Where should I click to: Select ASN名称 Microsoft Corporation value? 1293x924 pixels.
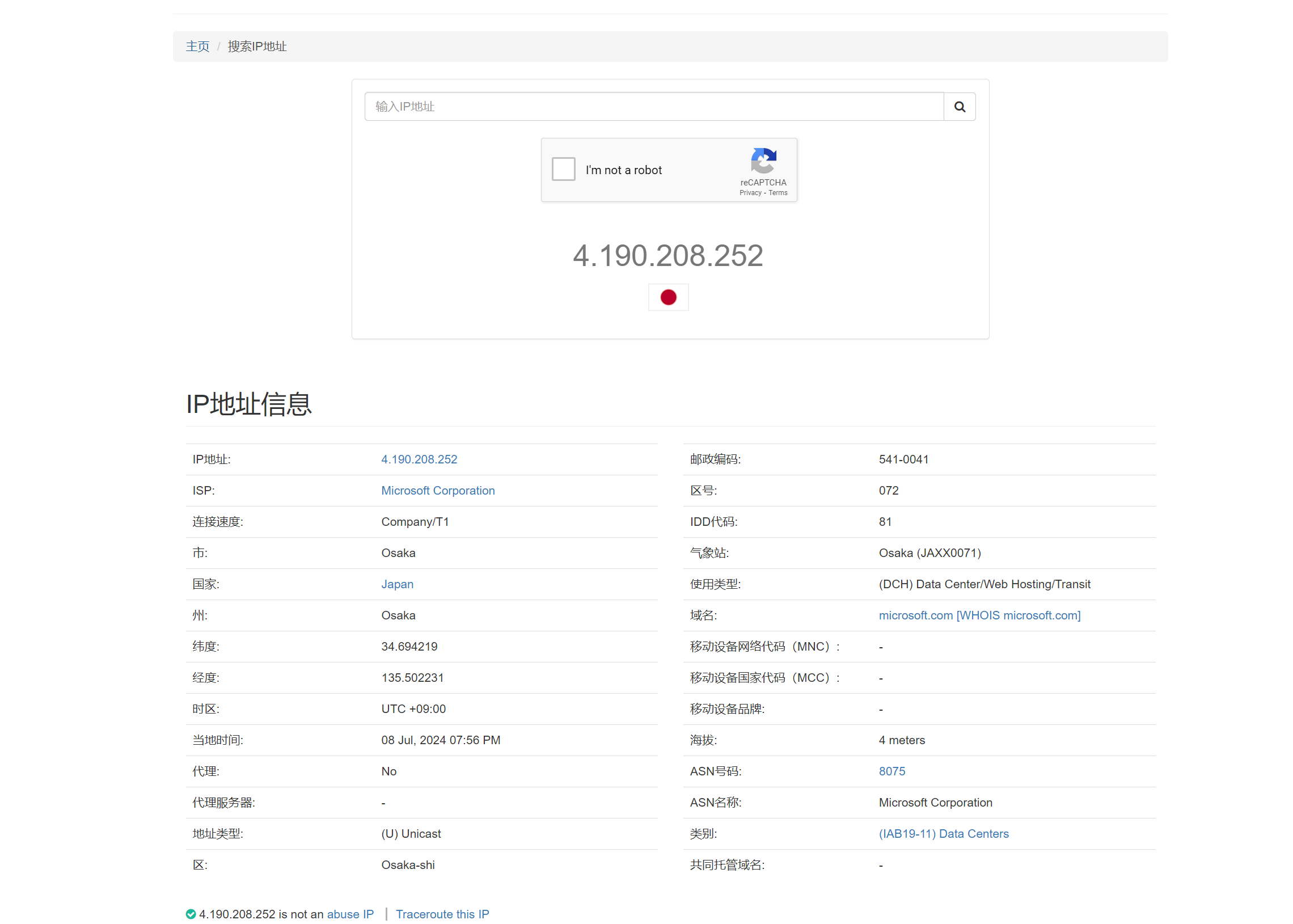pos(935,802)
